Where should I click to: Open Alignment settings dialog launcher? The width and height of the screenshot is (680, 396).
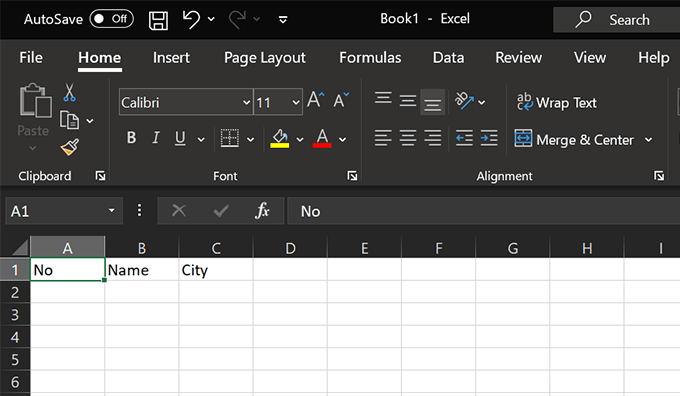pos(659,176)
